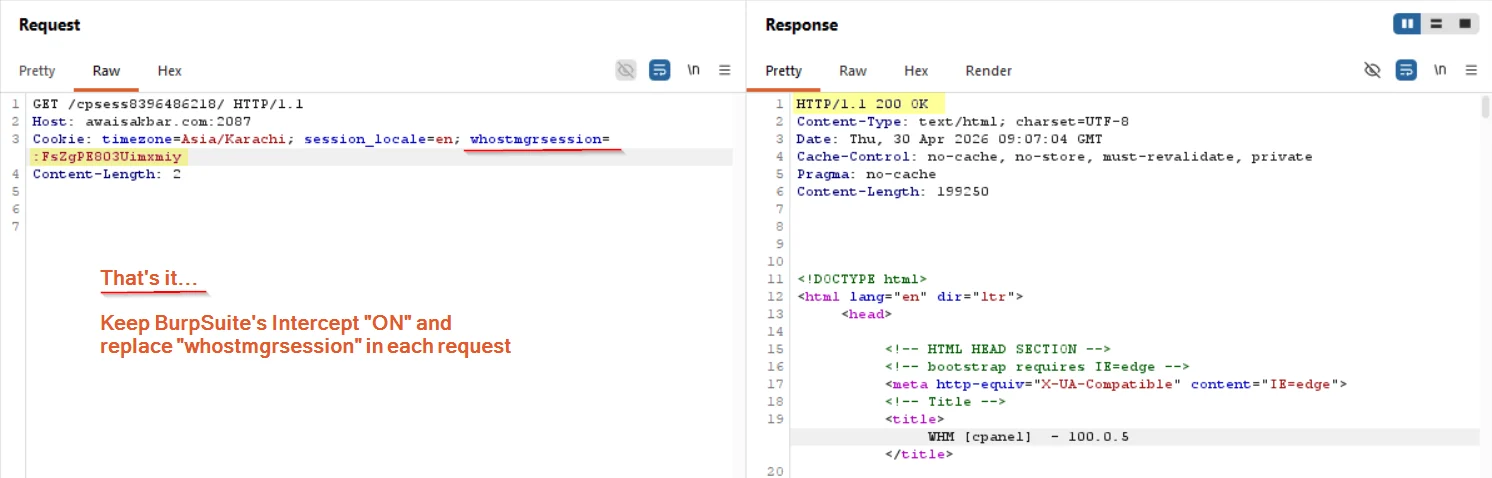Click the Date: Thu, 30 Apr 2026 header
The image size is (1492, 478).
[950, 139]
